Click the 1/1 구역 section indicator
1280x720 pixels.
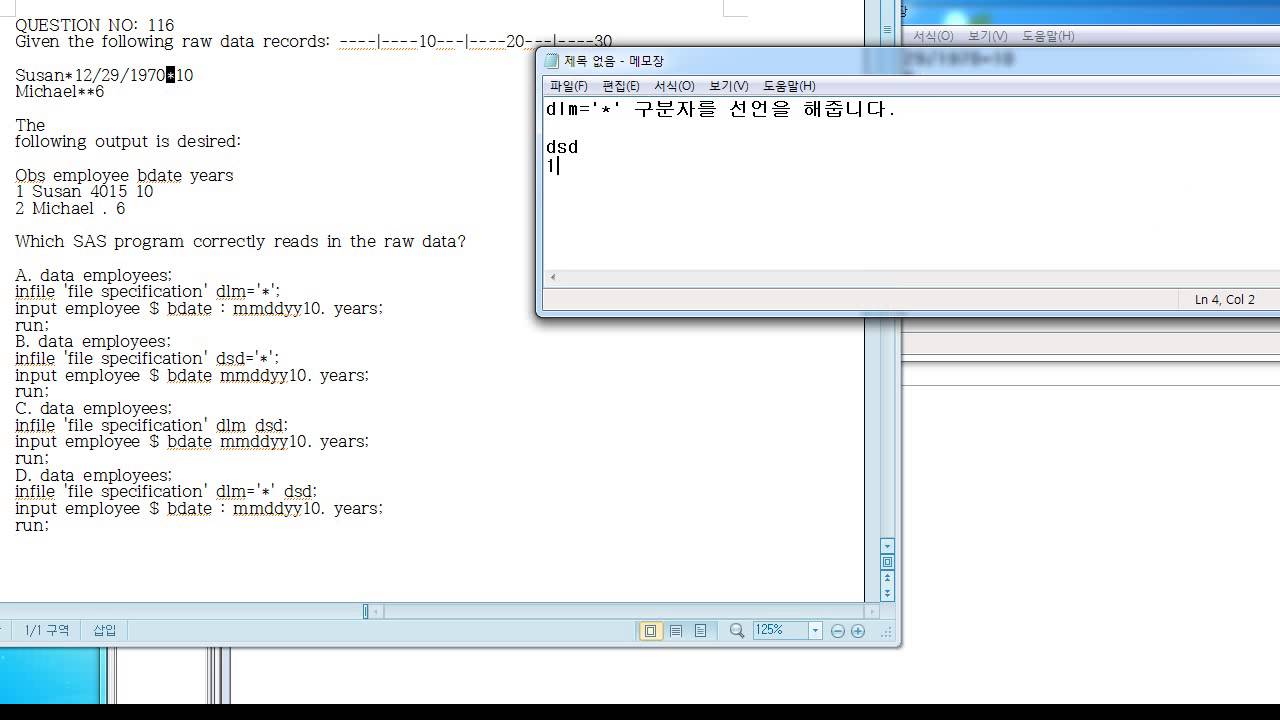(47, 630)
